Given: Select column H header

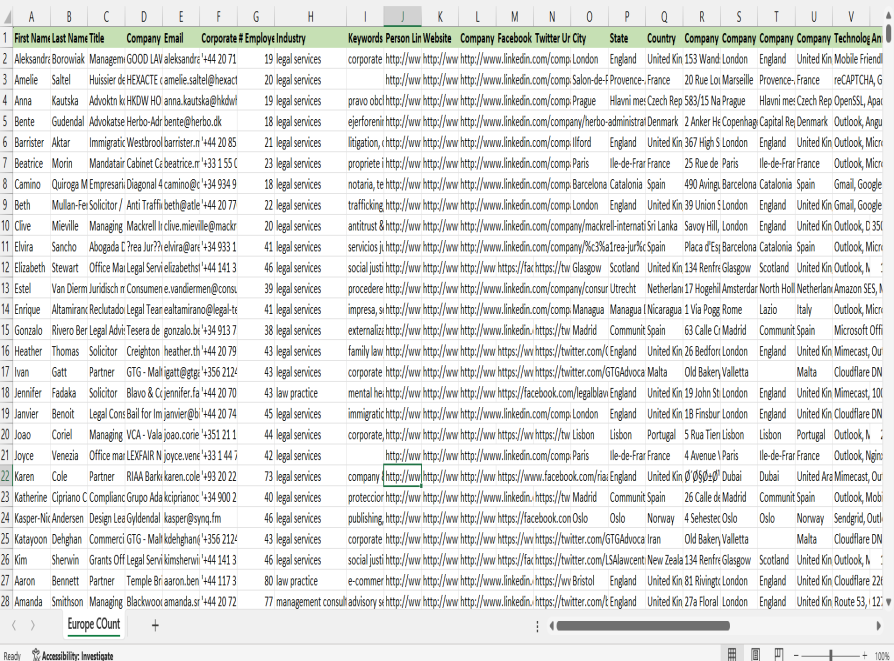Looking at the screenshot, I should tap(310, 17).
